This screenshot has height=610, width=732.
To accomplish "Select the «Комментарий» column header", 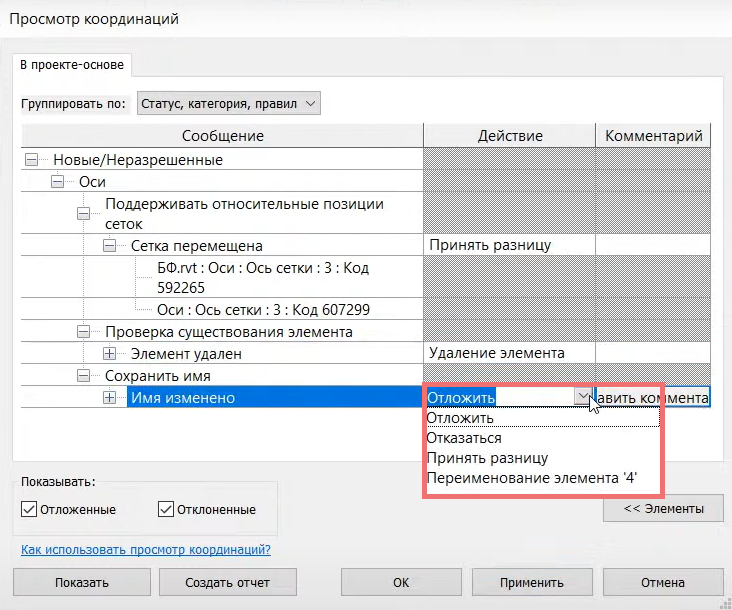I will [x=653, y=135].
